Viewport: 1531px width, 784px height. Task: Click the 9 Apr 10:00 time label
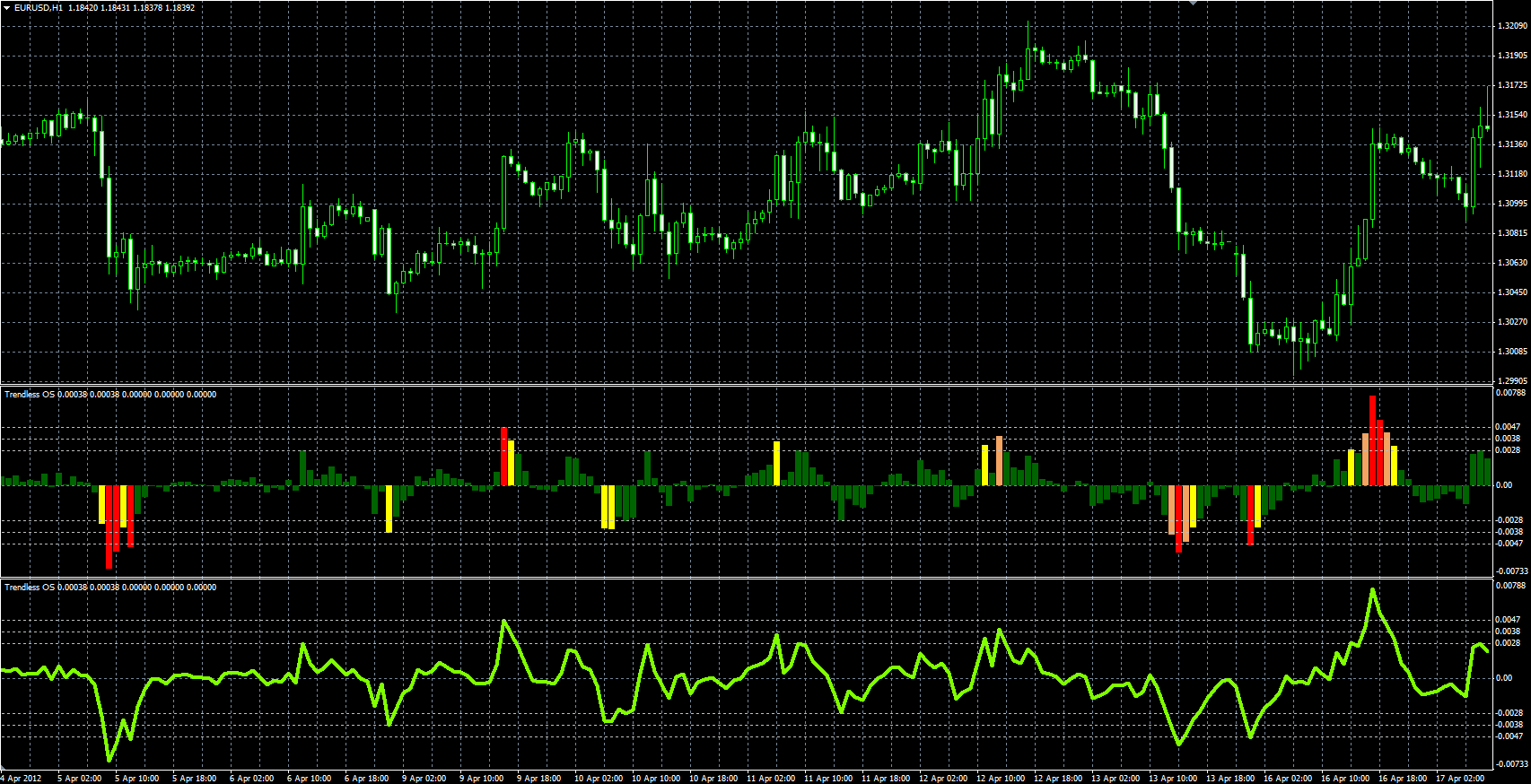coord(481,779)
